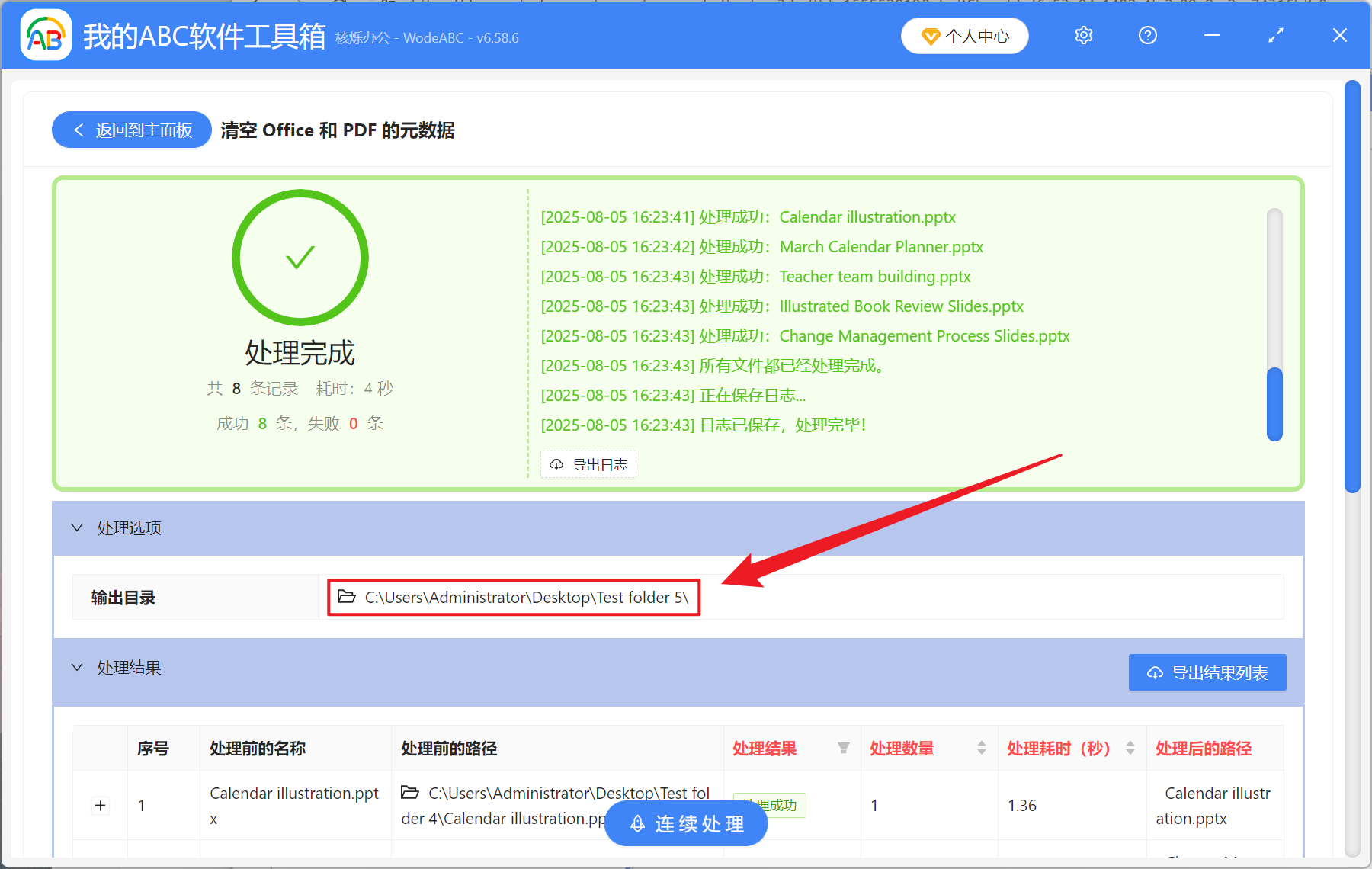This screenshot has height=869, width=1372.
Task: Expand row 1 with the plus button
Action: pos(100,805)
